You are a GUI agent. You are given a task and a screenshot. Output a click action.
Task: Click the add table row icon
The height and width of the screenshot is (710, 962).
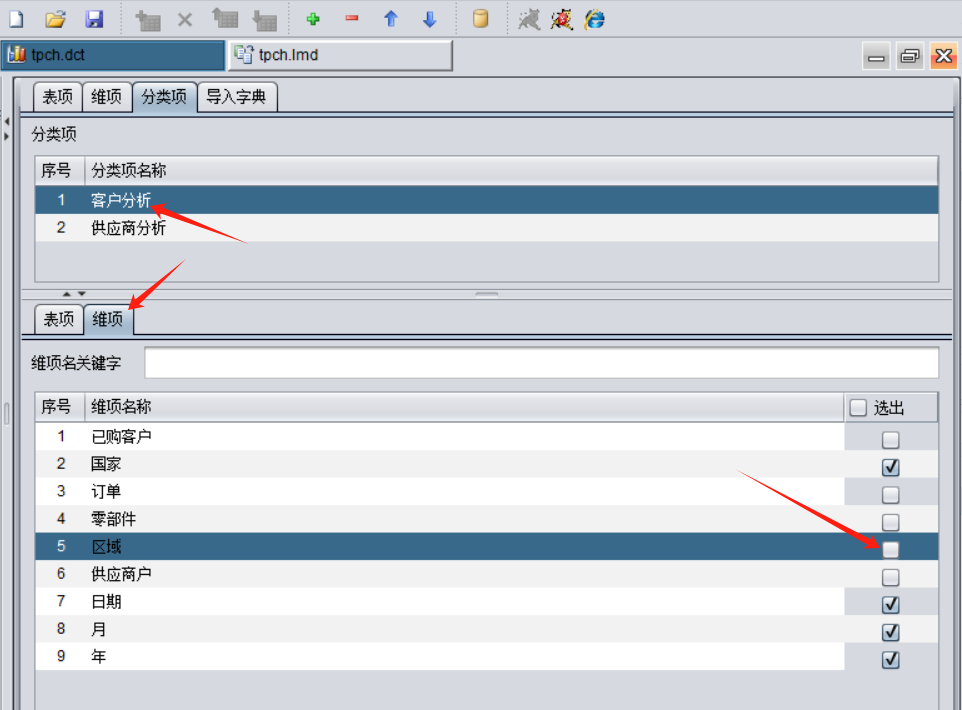148,20
